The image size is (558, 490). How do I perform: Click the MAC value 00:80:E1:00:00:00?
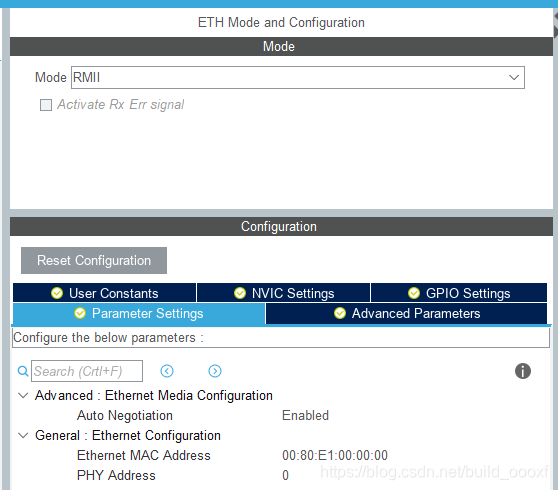pos(335,455)
